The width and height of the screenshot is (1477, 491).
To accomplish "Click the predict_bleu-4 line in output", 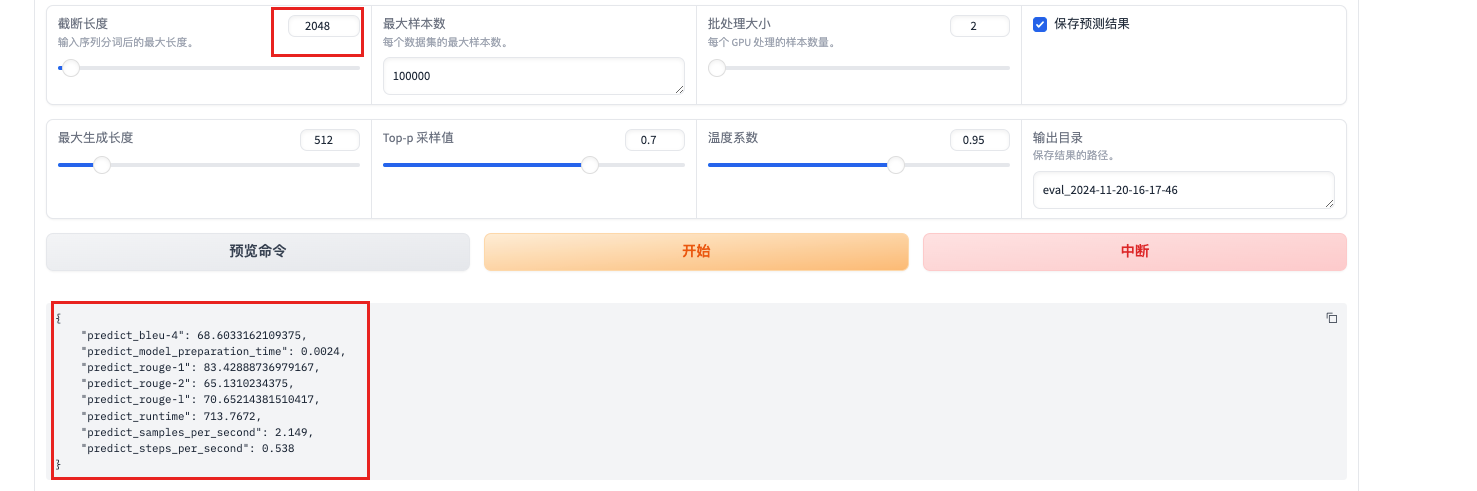I will point(195,335).
